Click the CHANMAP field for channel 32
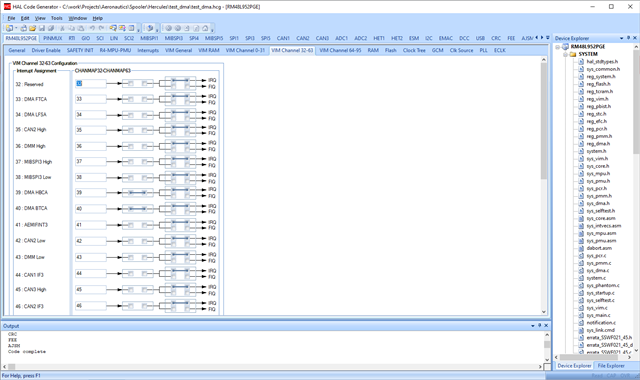 [91, 84]
